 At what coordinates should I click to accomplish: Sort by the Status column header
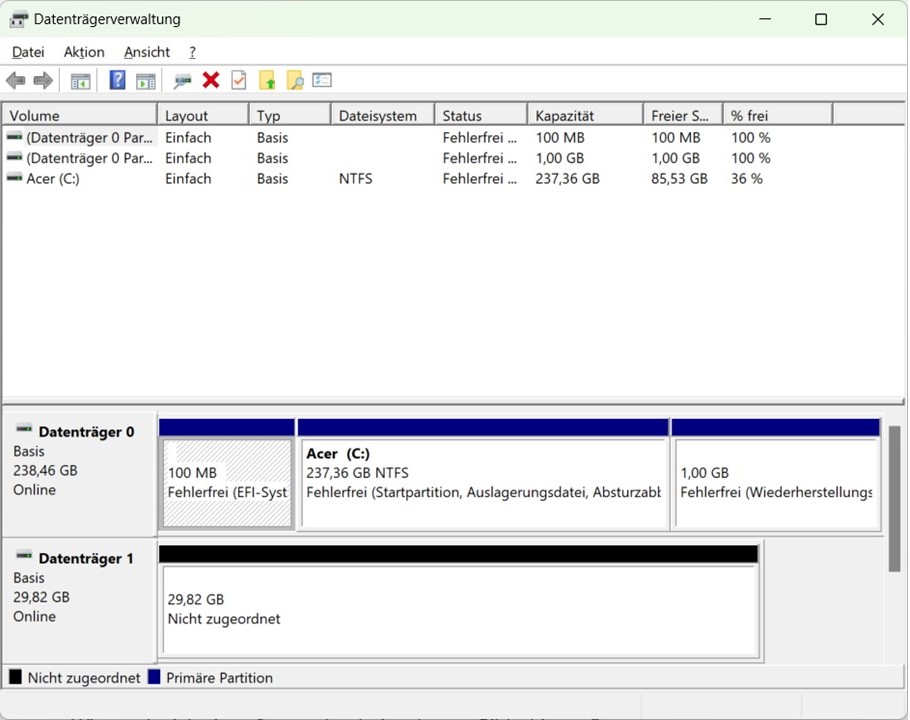(x=481, y=115)
